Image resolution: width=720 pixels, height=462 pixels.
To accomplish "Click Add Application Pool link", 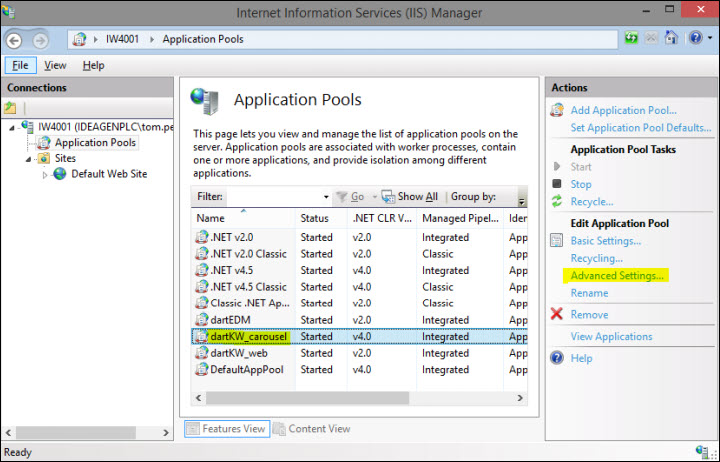I will pyautogui.click(x=623, y=110).
